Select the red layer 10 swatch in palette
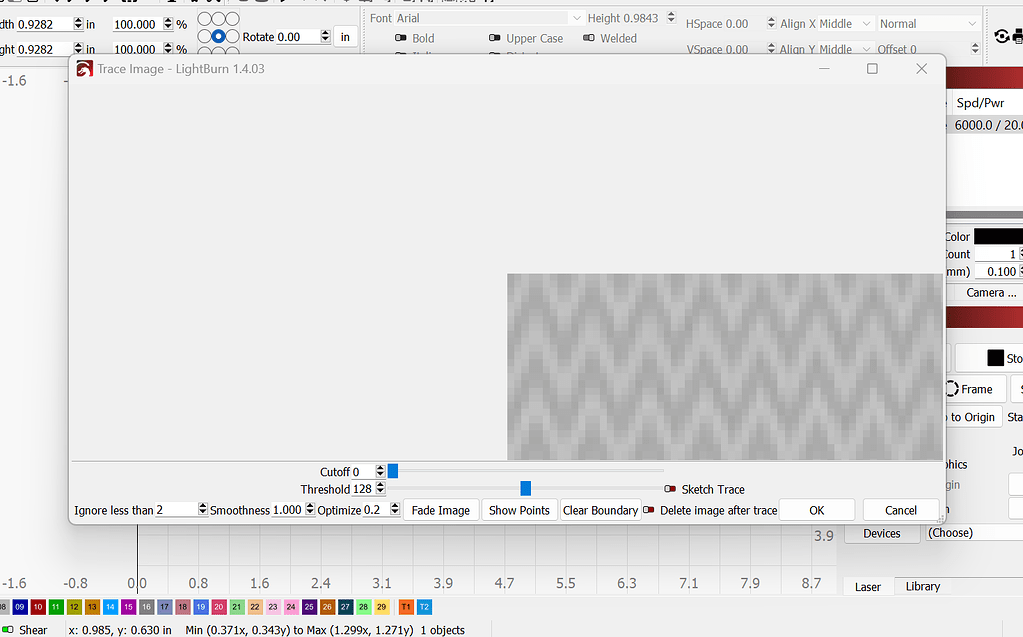 [36, 607]
